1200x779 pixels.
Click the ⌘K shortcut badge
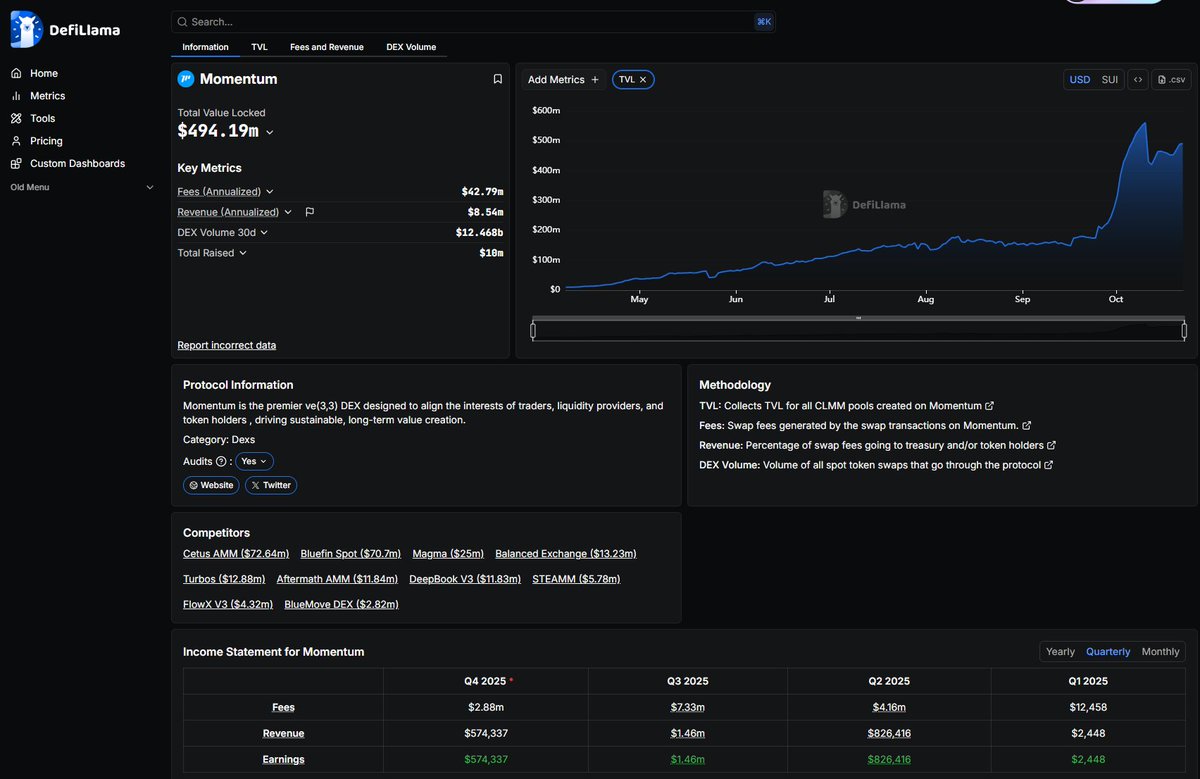[x=764, y=22]
